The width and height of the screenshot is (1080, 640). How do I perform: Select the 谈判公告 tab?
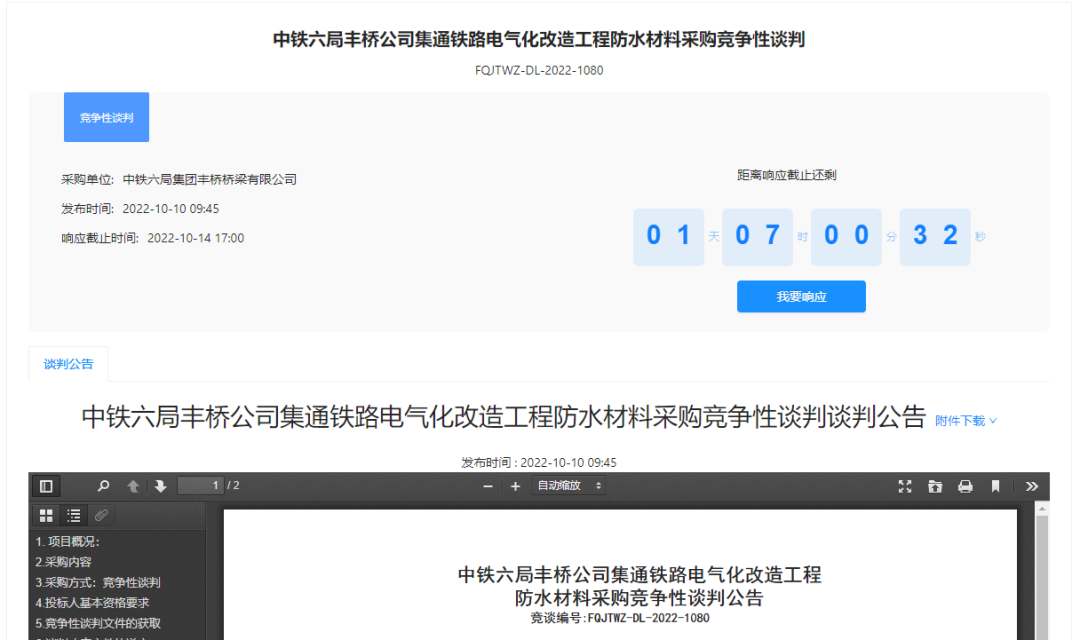coord(68,364)
